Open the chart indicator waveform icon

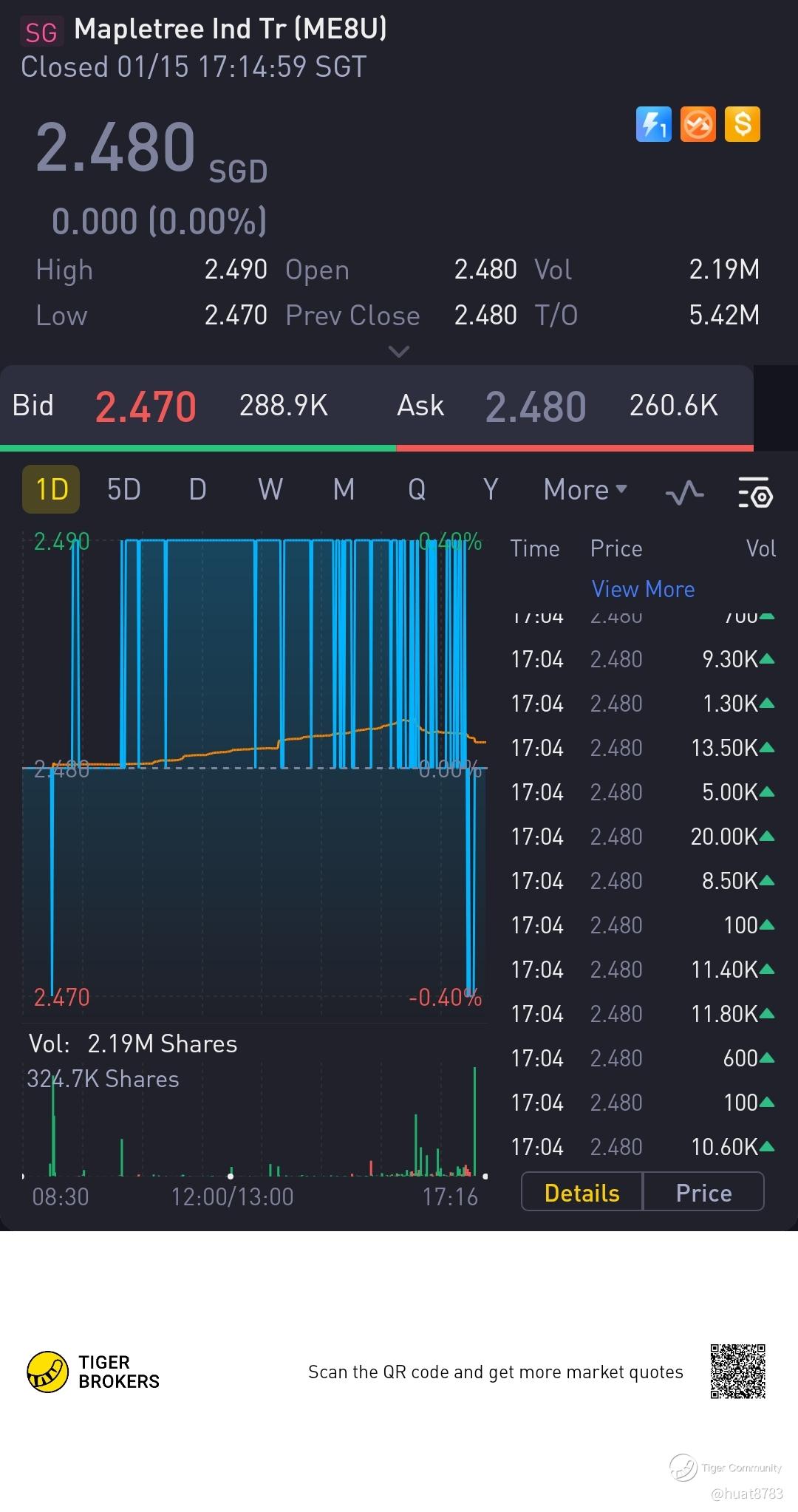tap(684, 491)
